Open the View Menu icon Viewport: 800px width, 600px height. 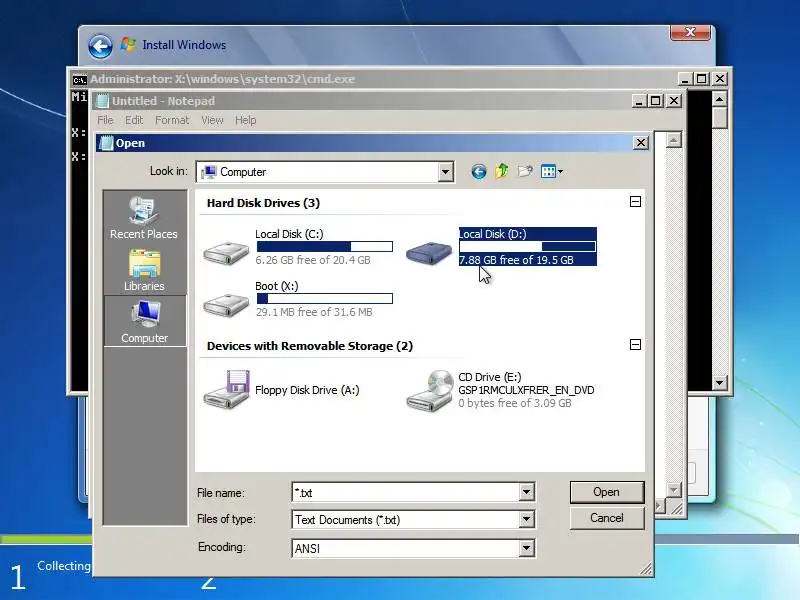[548, 171]
